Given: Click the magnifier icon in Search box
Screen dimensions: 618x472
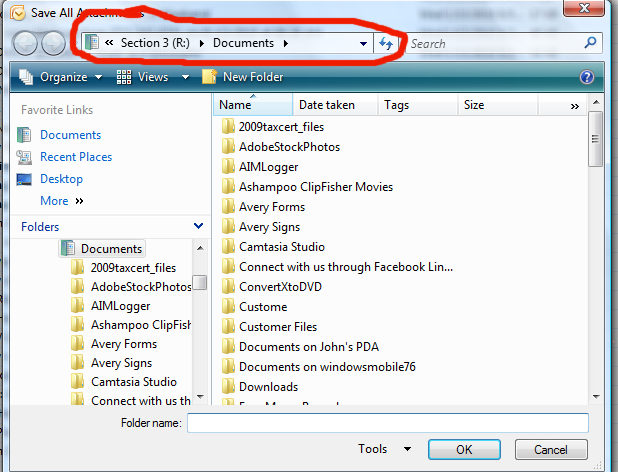Looking at the screenshot, I should point(590,44).
